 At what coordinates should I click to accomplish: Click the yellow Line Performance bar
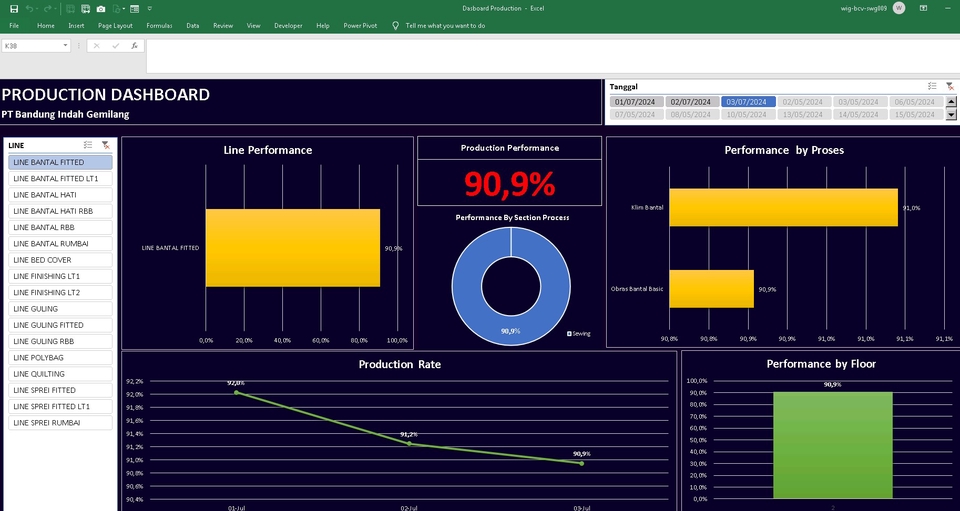(x=293, y=248)
